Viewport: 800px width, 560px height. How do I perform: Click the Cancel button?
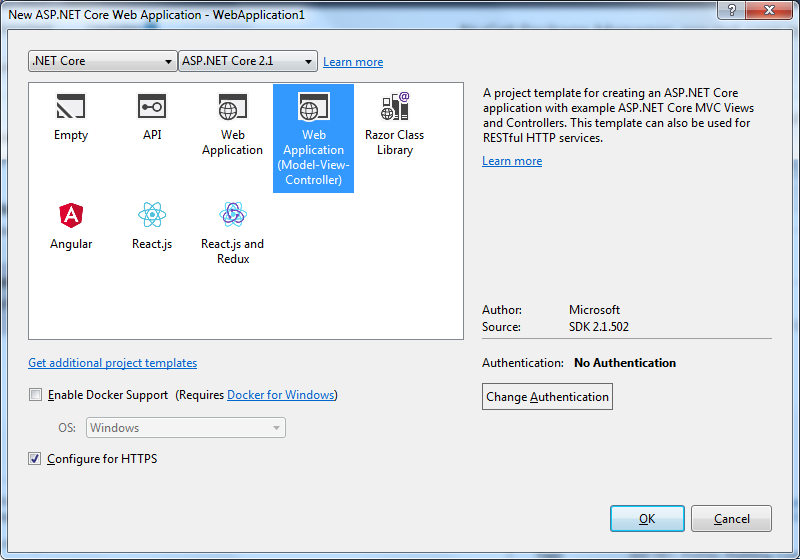pos(731,518)
